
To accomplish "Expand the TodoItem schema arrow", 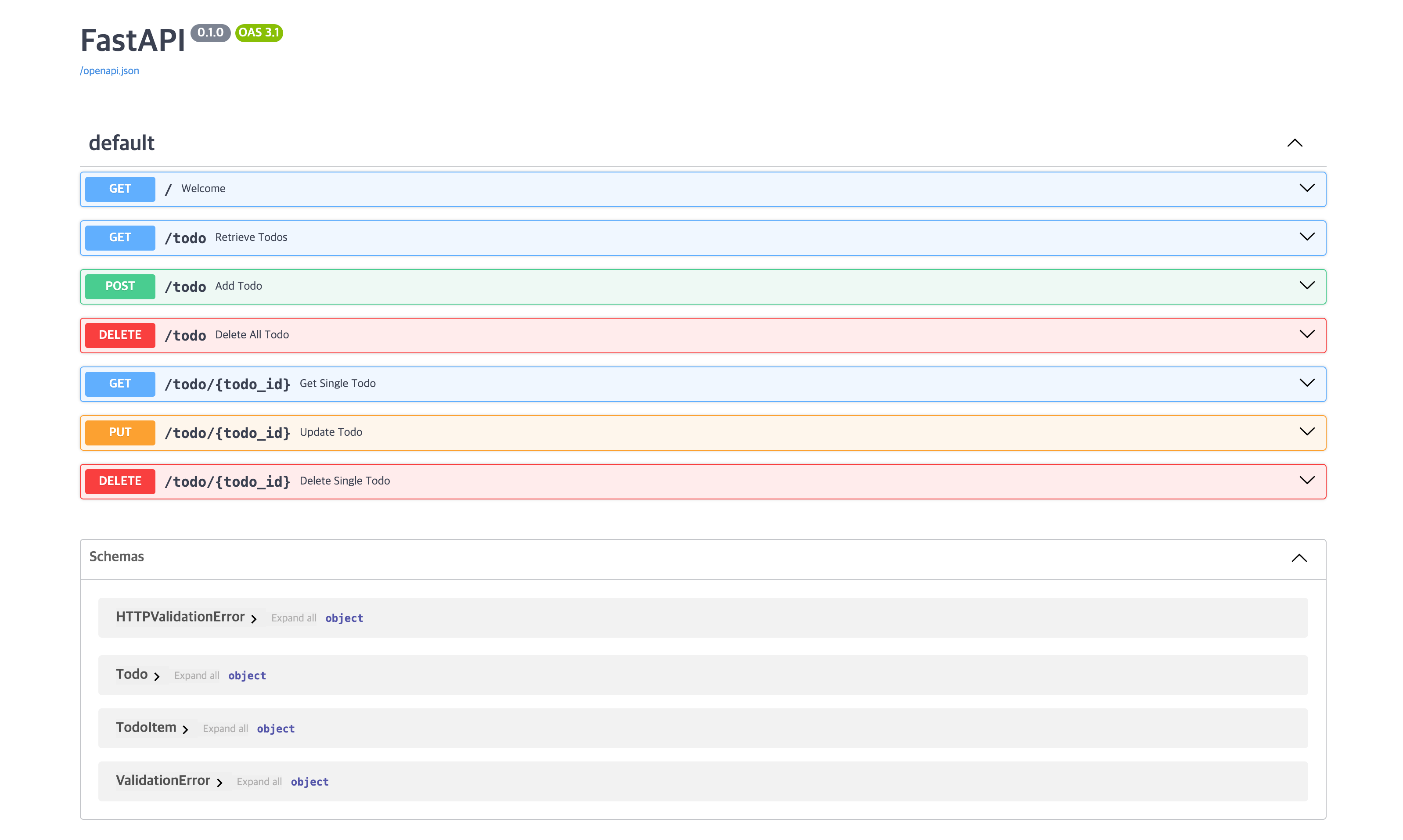I will click(x=185, y=729).
